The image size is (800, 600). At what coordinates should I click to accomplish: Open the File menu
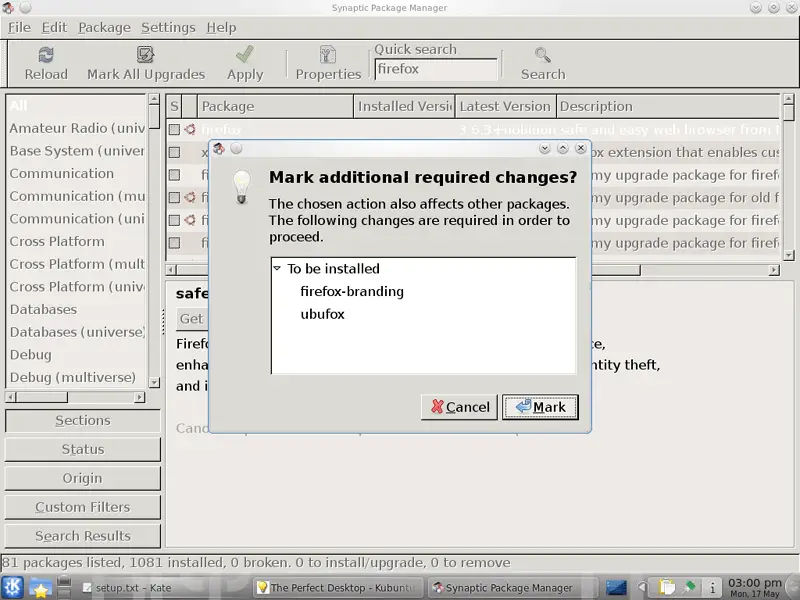coord(19,28)
